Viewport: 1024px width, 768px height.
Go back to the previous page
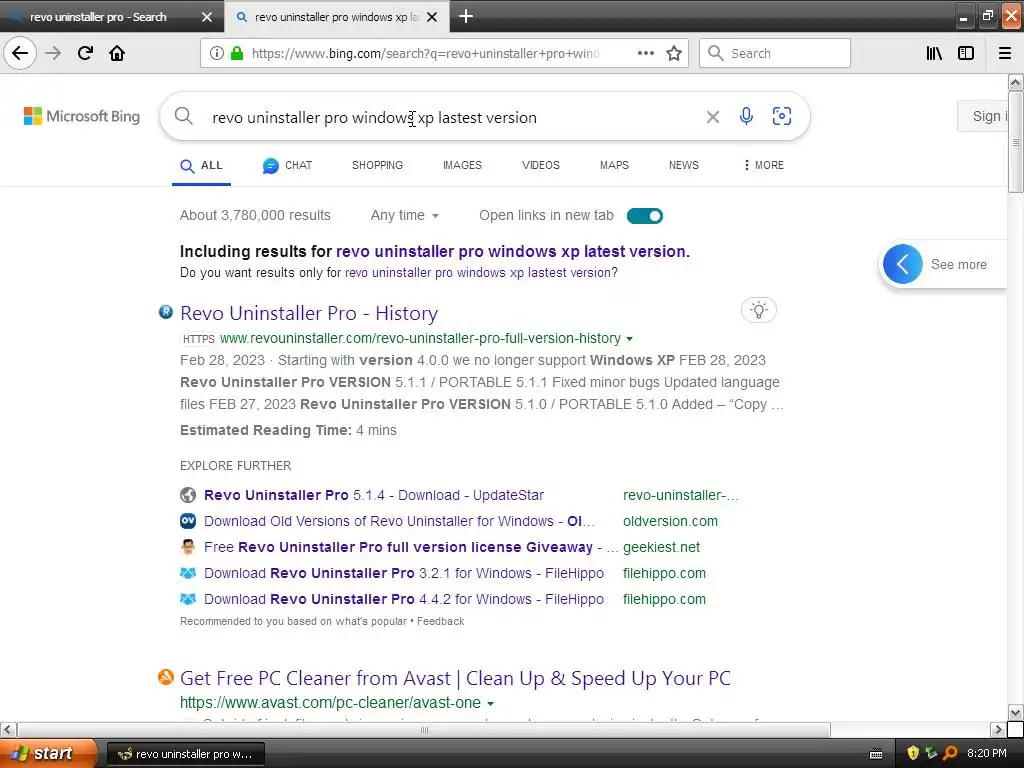[20, 53]
